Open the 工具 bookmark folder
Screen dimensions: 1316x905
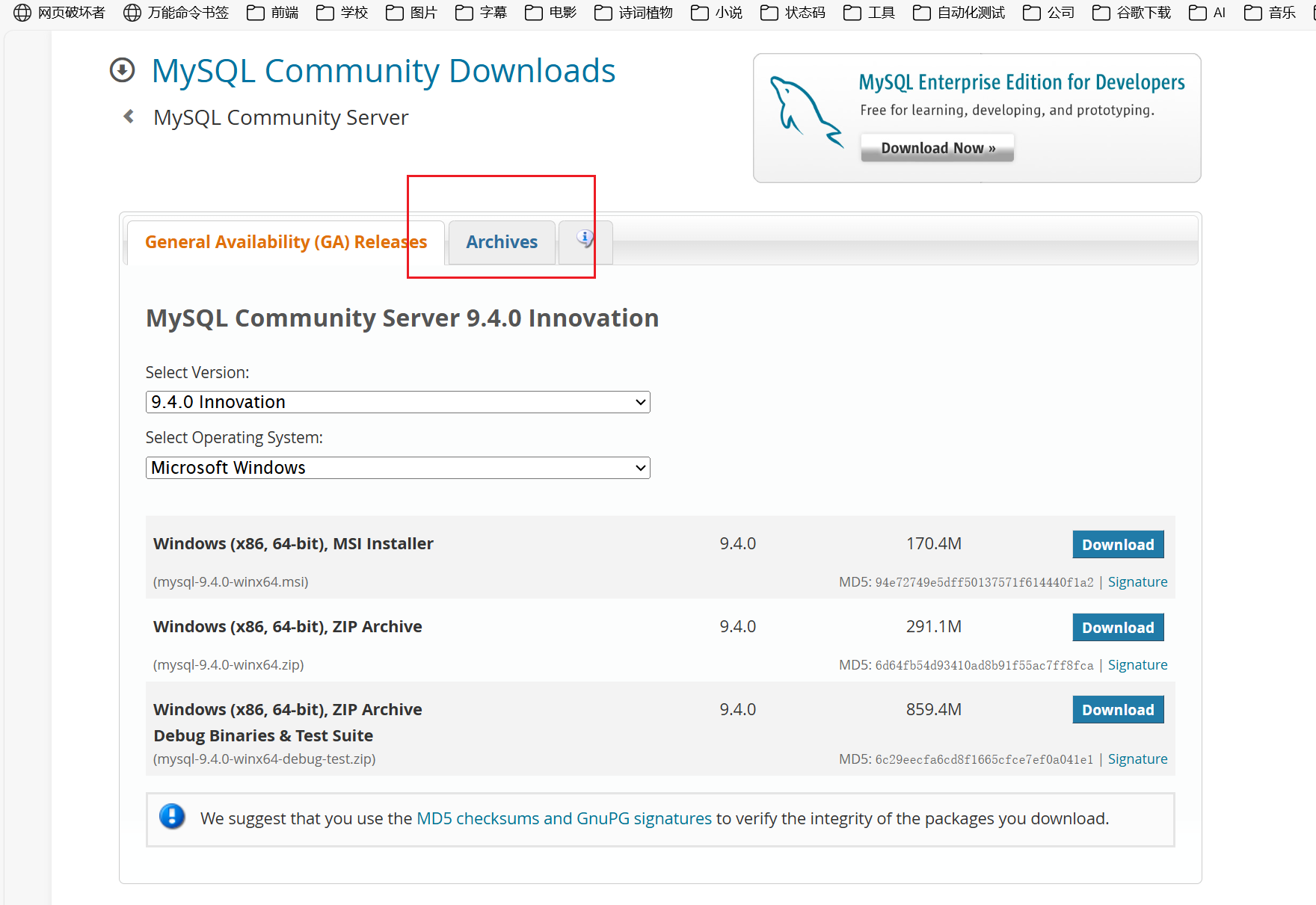click(870, 13)
